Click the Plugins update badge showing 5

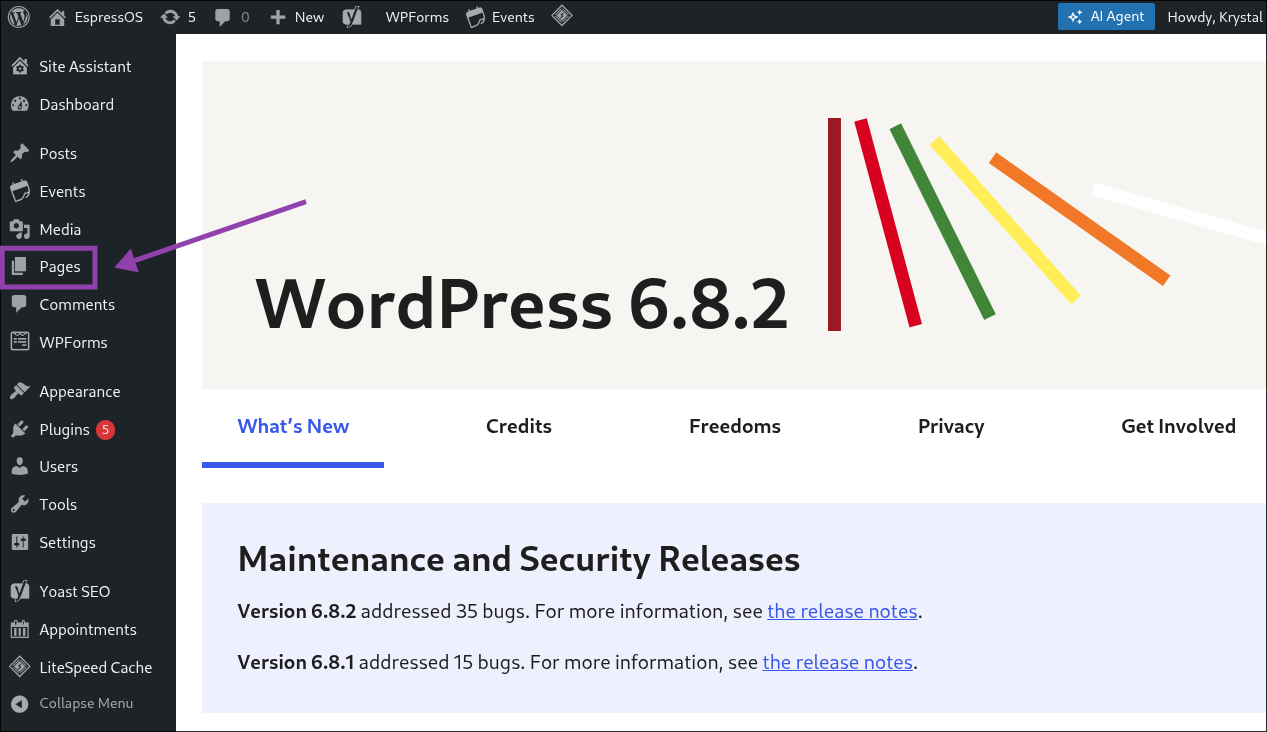(x=106, y=430)
